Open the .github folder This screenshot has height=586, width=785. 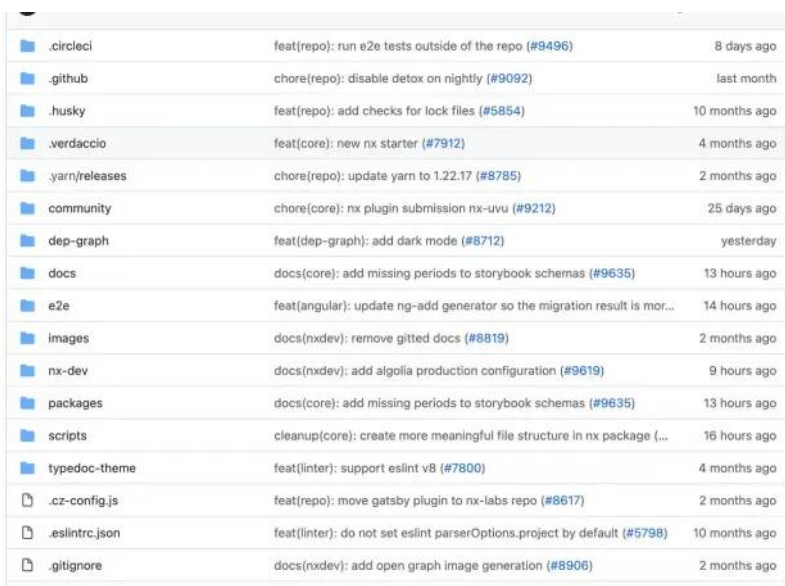[68, 79]
